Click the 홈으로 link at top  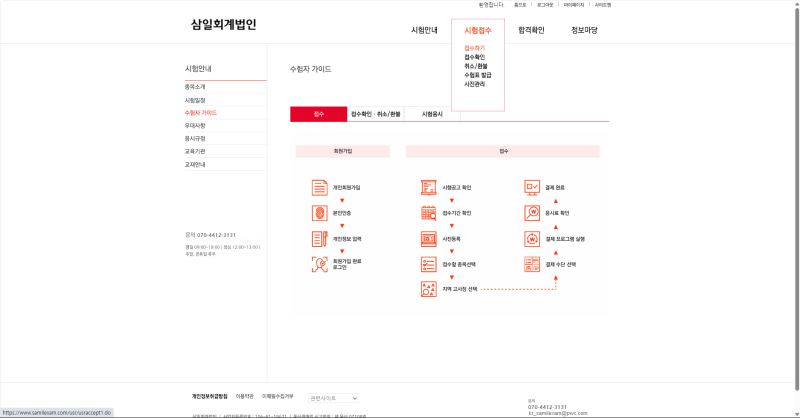coord(520,5)
